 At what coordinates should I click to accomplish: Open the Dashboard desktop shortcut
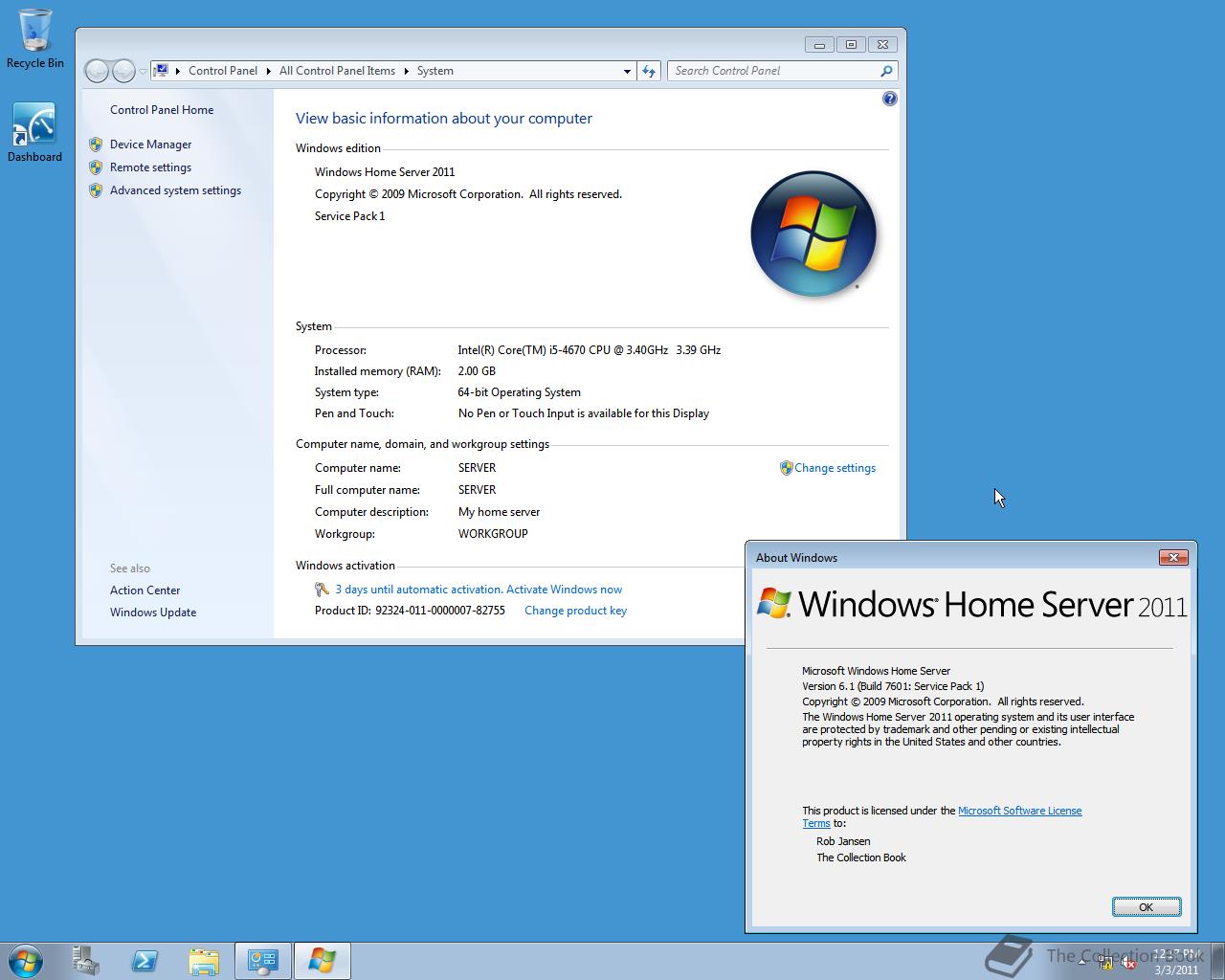point(34,132)
